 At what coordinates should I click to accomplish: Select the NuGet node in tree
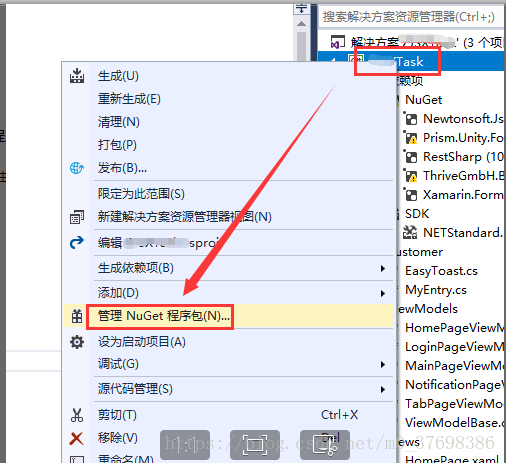click(x=423, y=100)
